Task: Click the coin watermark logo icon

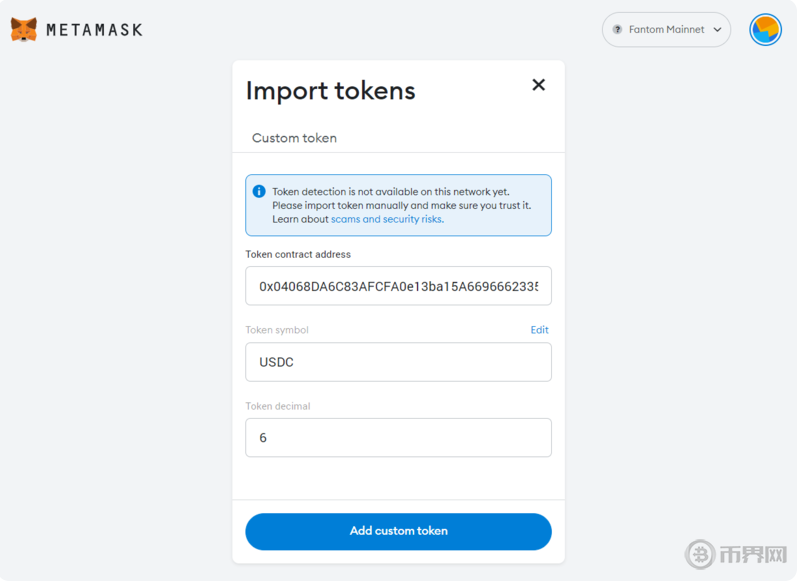Action: click(x=699, y=553)
